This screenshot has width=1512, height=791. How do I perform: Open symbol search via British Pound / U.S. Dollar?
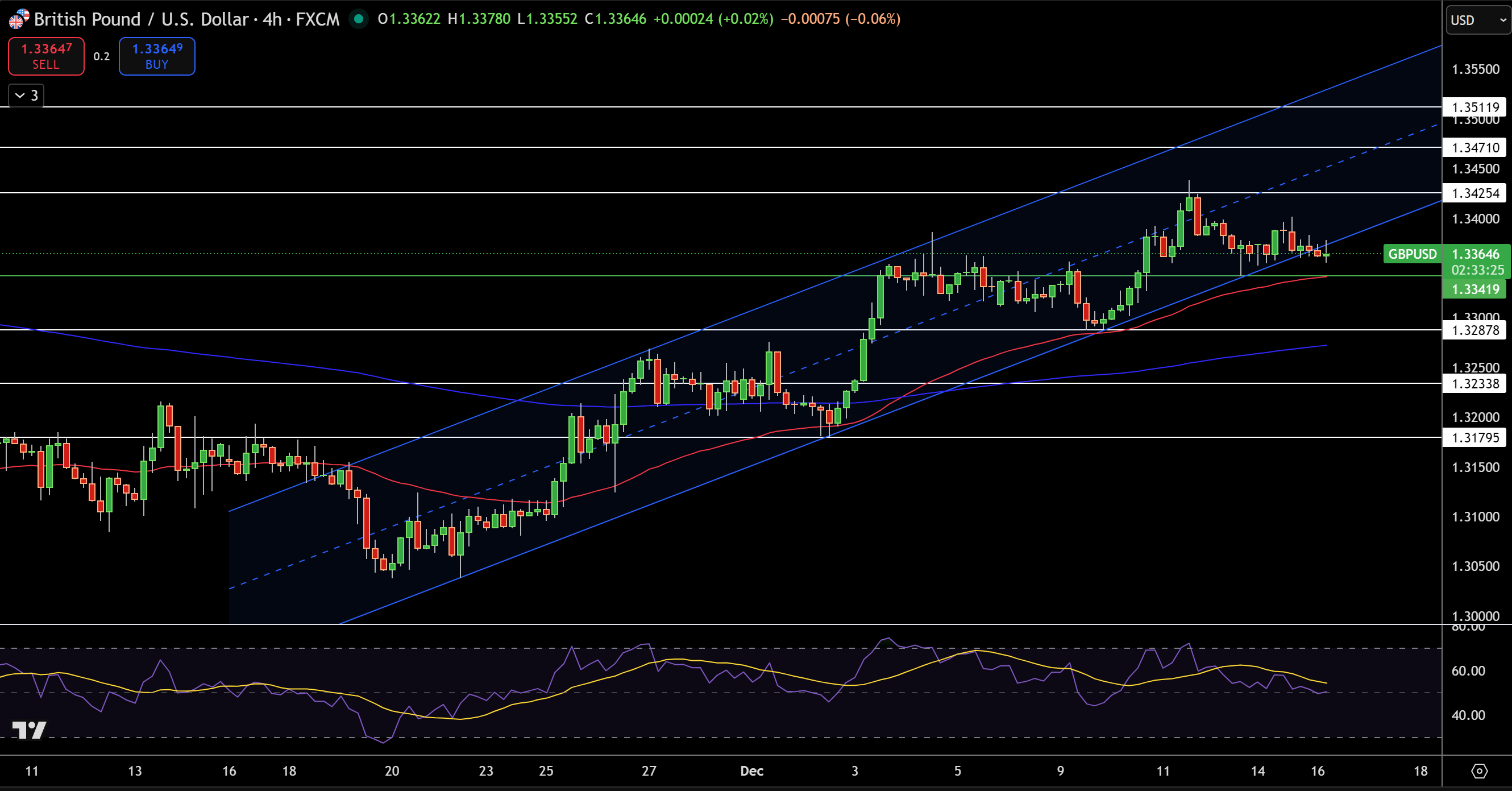pyautogui.click(x=141, y=19)
